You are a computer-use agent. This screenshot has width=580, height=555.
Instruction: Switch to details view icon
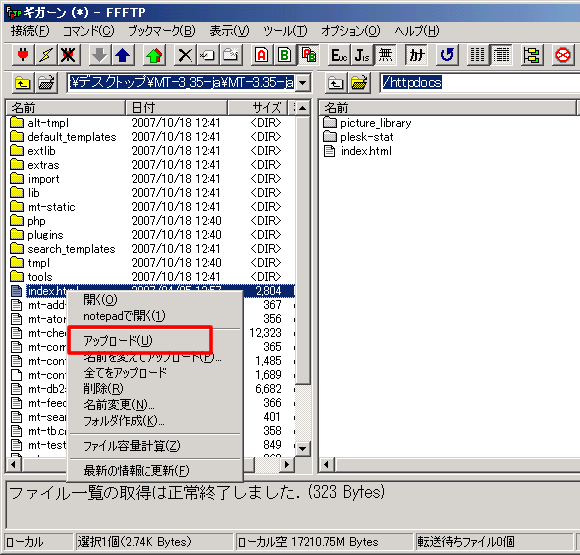click(x=501, y=55)
